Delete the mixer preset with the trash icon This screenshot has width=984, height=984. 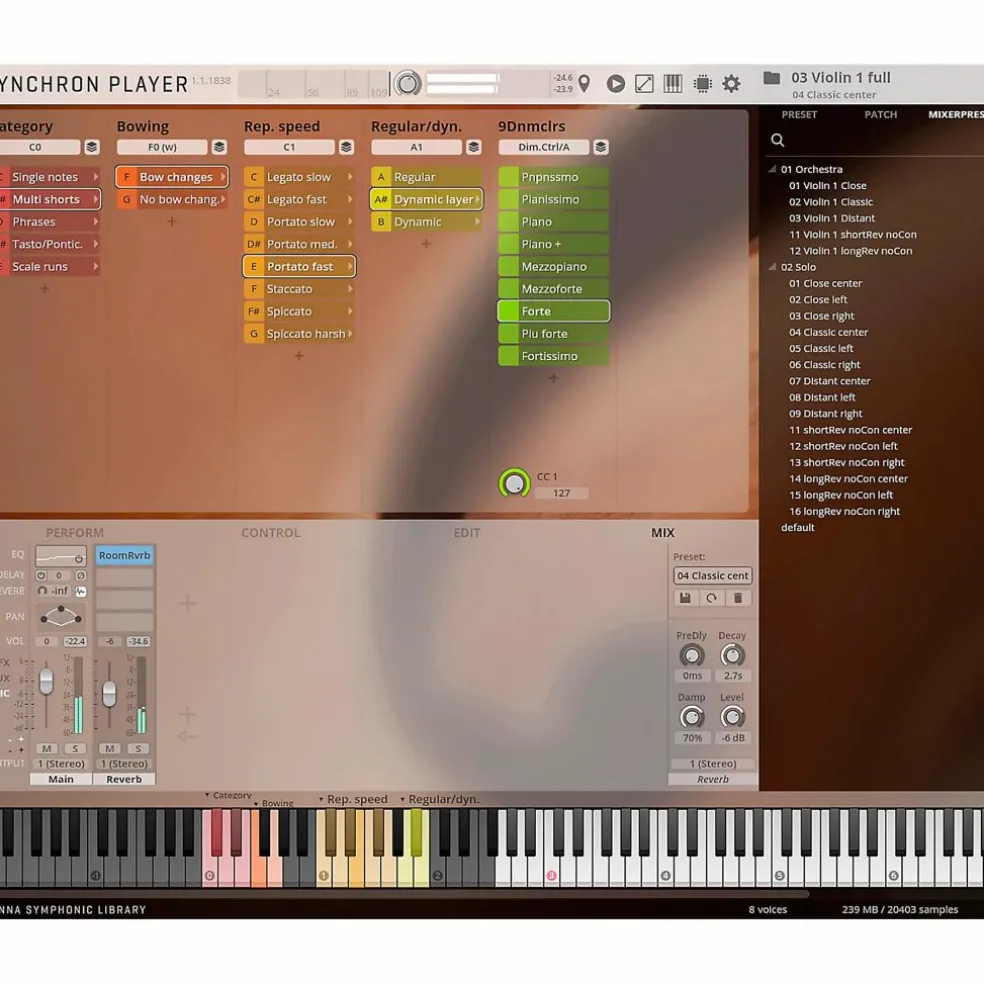[738, 598]
